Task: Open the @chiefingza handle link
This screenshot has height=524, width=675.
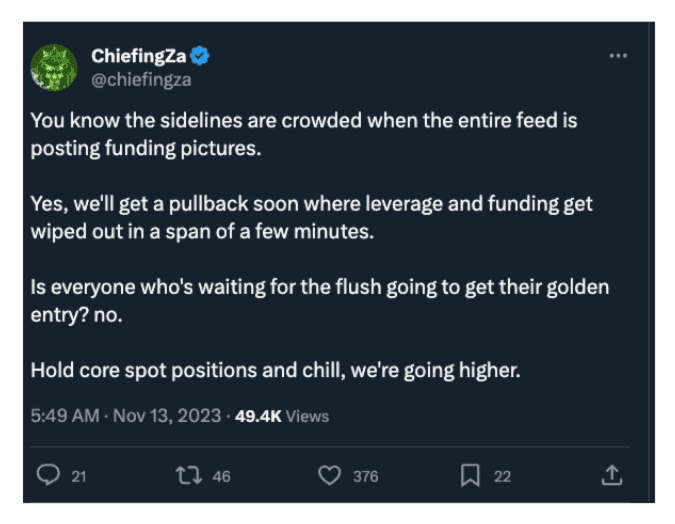Action: point(141,80)
